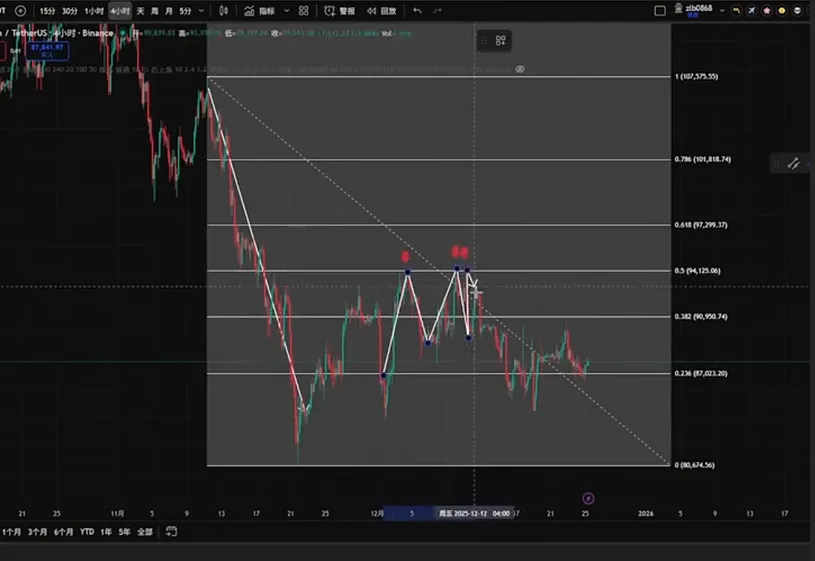The image size is (815, 561).
Task: Undo the last chart action
Action: point(417,10)
